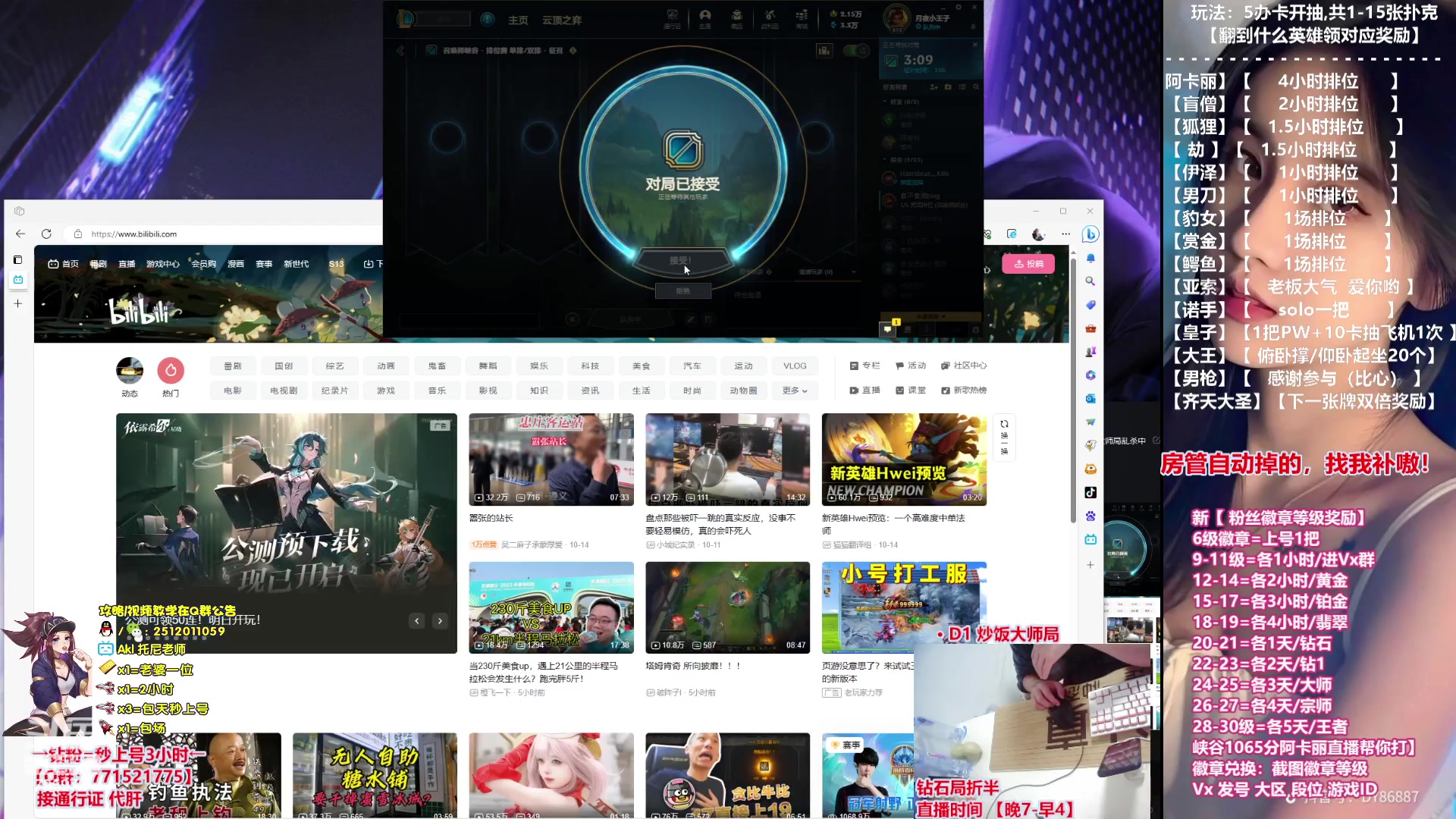Switch to 云顶之弈 tab in League client
1456x819 pixels.
coord(561,20)
